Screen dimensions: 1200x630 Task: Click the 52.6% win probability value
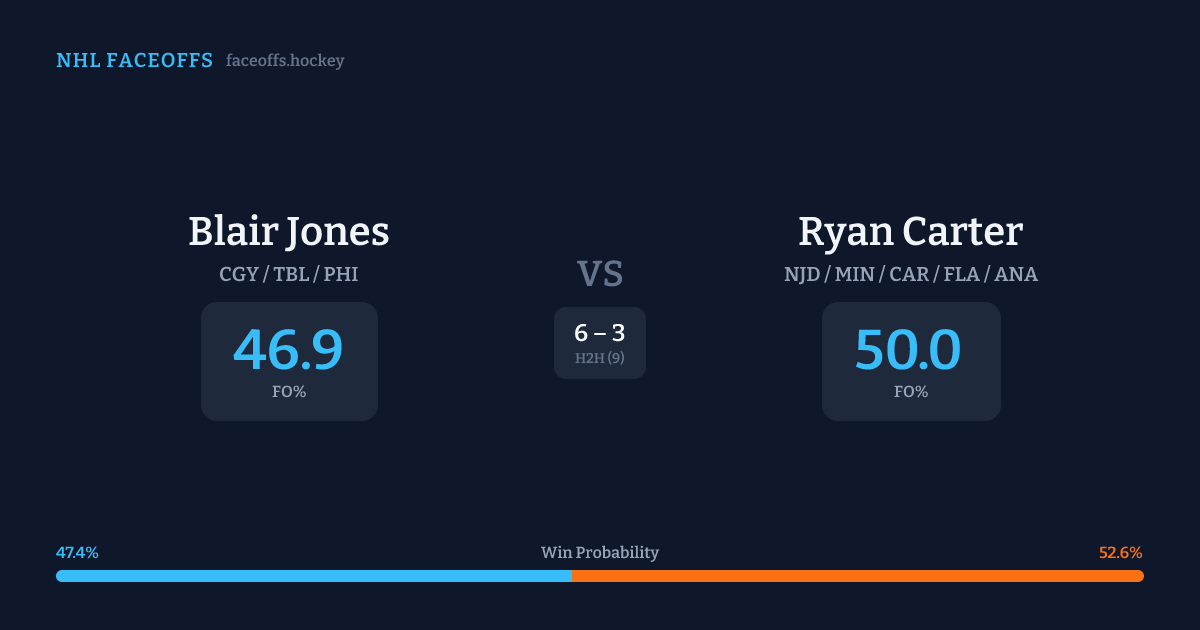(x=1121, y=553)
